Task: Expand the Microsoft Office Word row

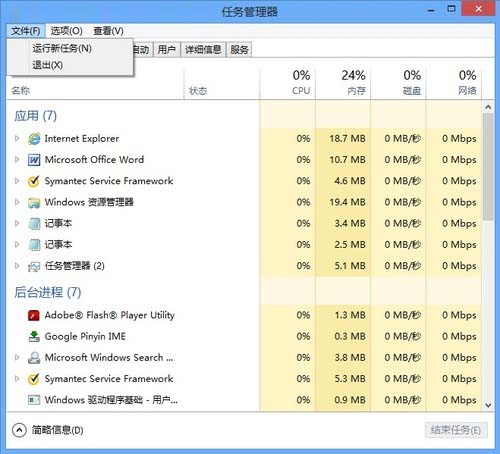Action: click(x=17, y=160)
